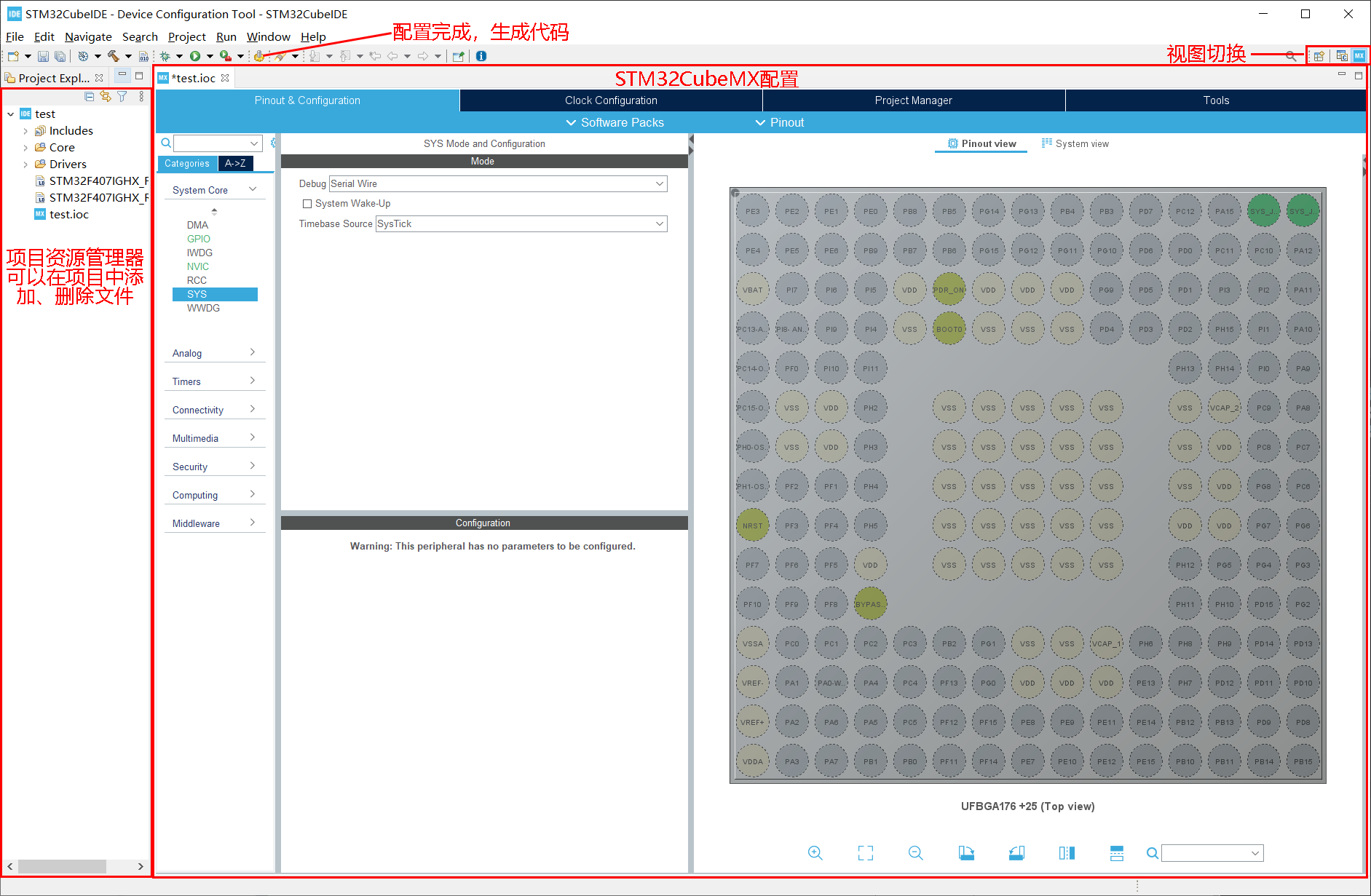Collapse the System Core category

(x=215, y=190)
